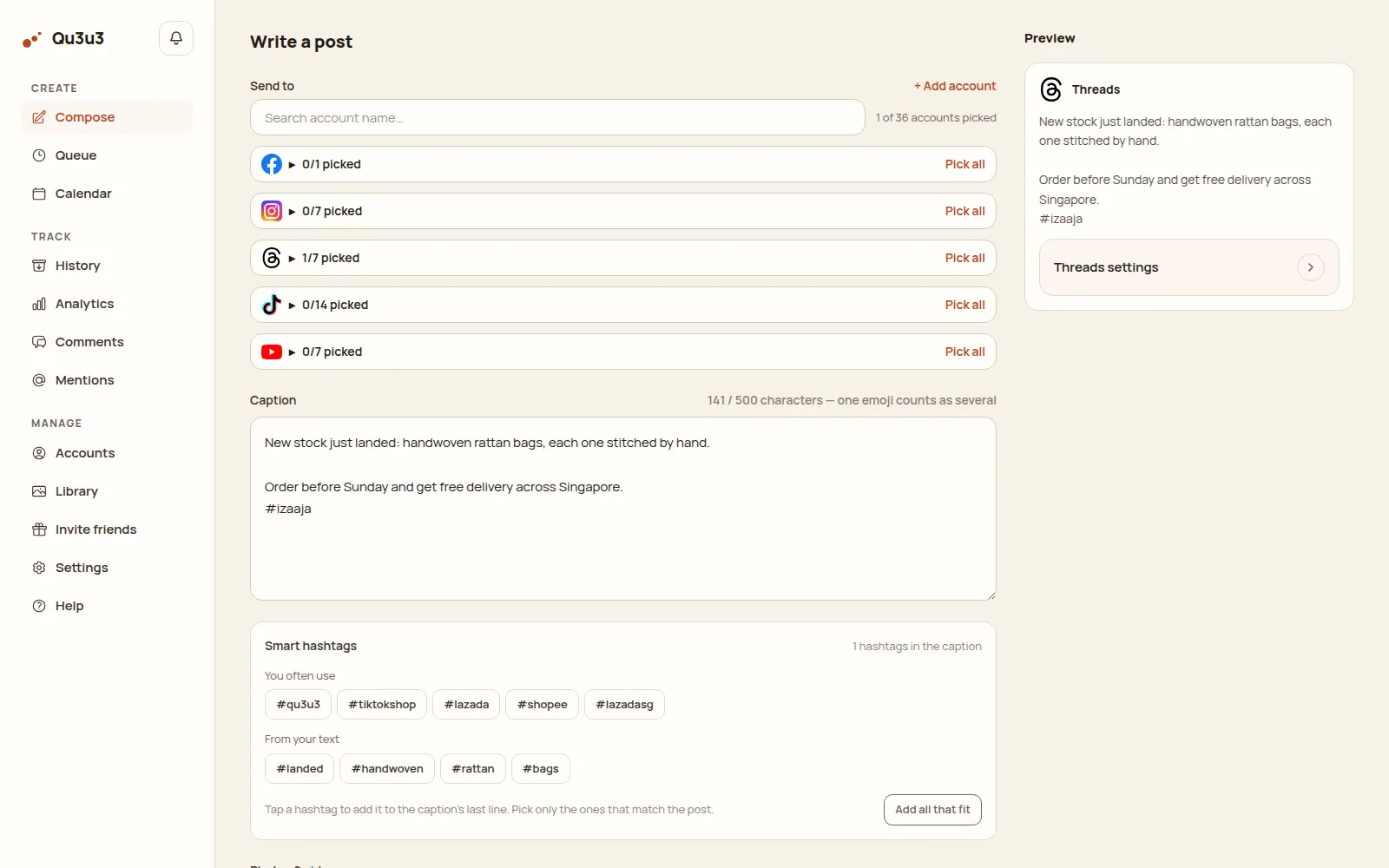Add the #lazadasg hashtag
Viewport: 1389px width, 868px height.
(624, 705)
